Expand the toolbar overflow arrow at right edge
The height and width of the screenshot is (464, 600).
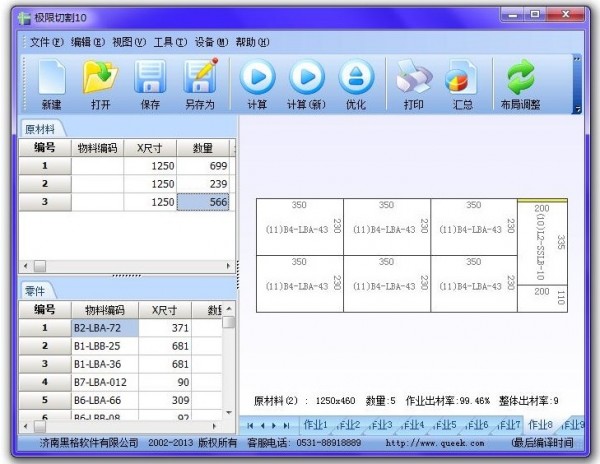tap(577, 108)
